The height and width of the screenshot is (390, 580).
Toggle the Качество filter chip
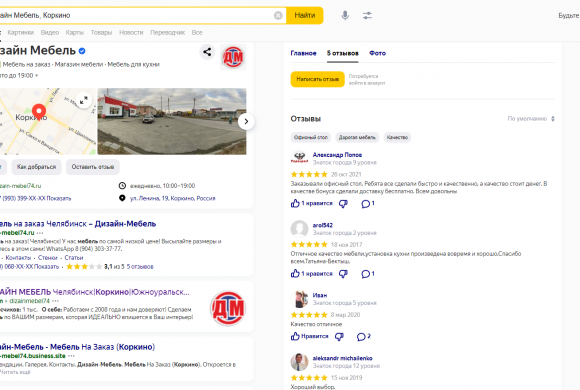click(397, 137)
